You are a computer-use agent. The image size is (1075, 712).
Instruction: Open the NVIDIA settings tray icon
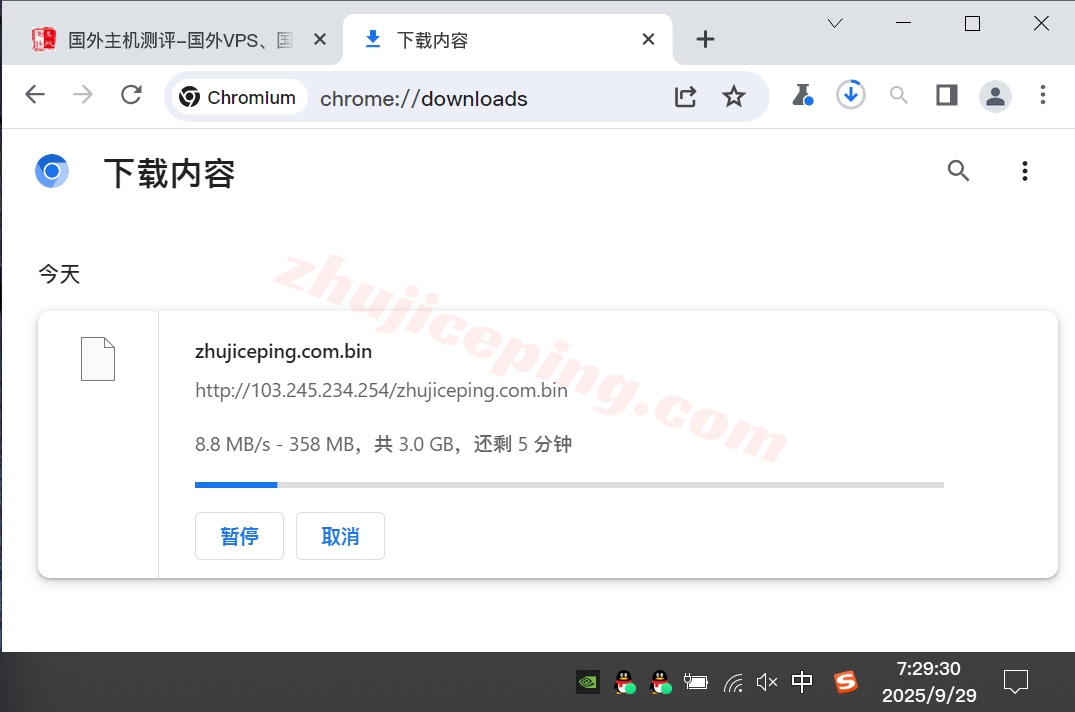[588, 682]
